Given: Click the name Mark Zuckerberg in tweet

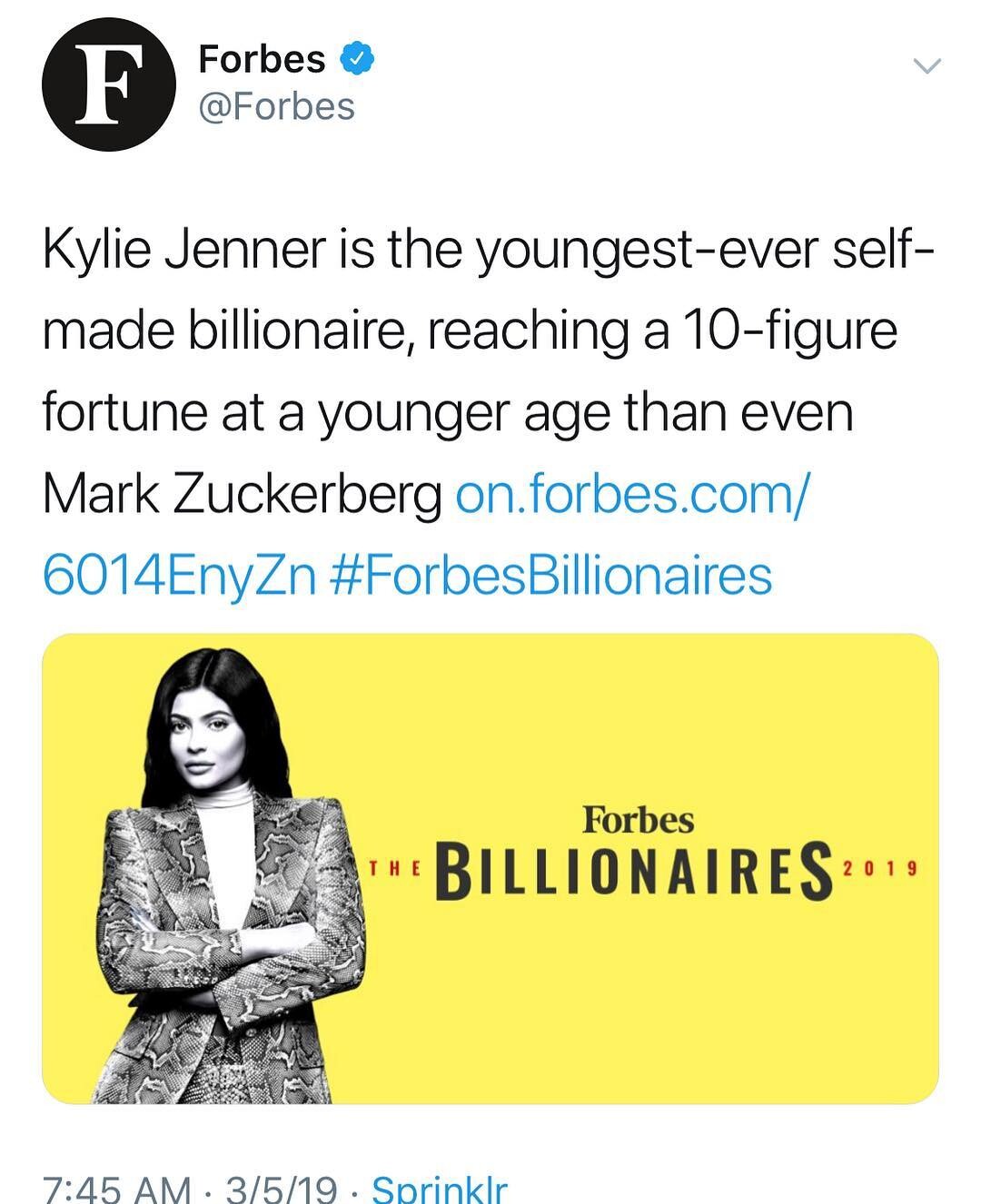Looking at the screenshot, I should [x=243, y=495].
